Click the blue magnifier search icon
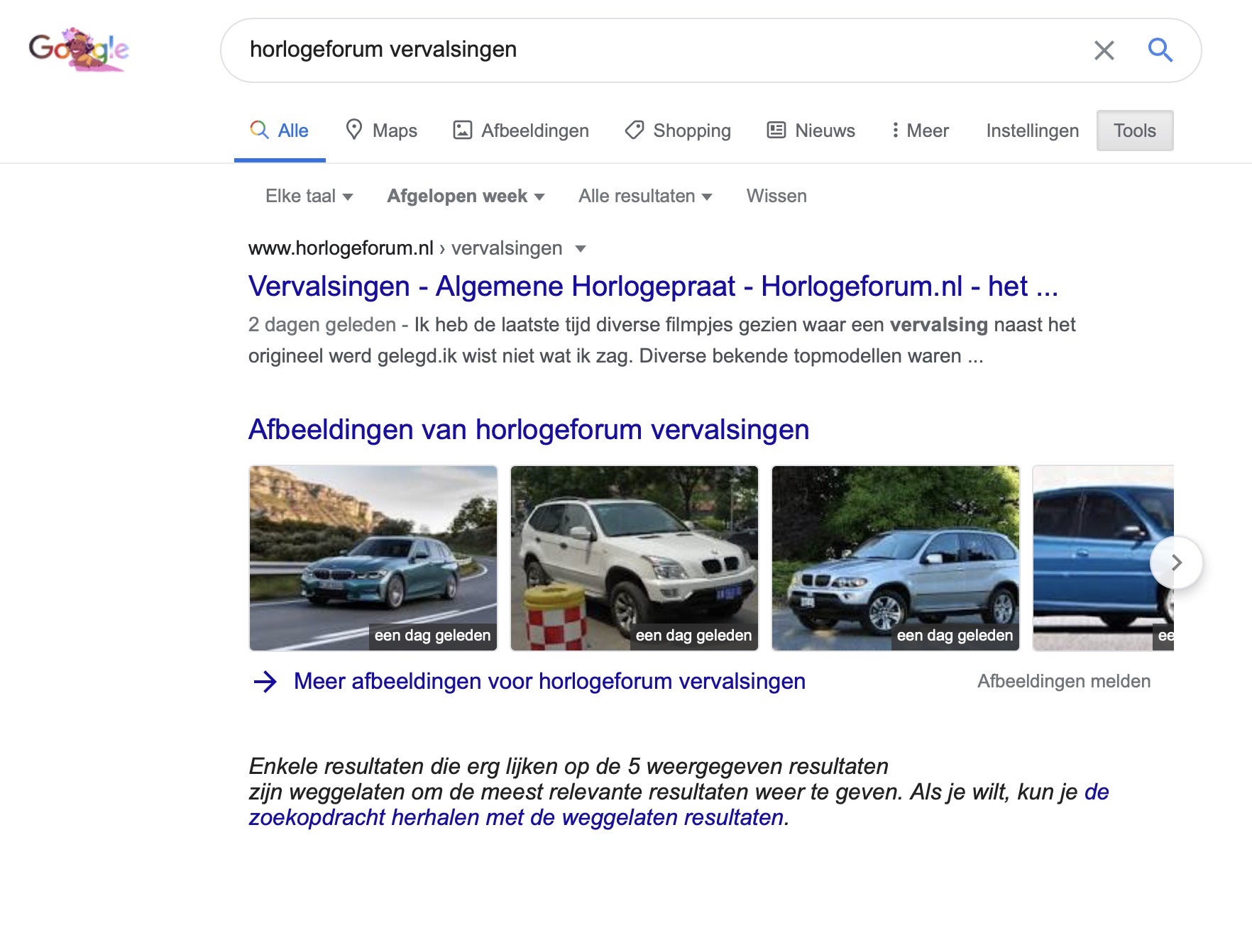This screenshot has width=1252, height=952. click(x=1160, y=50)
